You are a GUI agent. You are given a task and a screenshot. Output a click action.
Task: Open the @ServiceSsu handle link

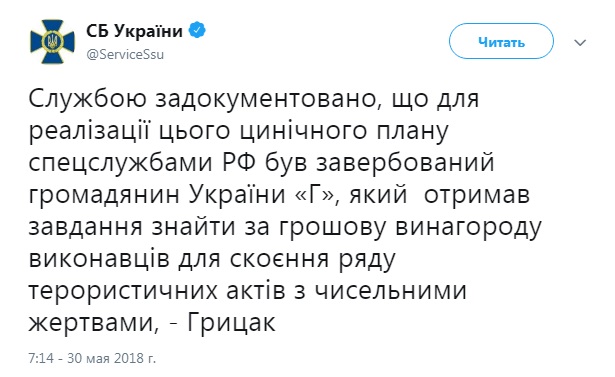coord(125,55)
